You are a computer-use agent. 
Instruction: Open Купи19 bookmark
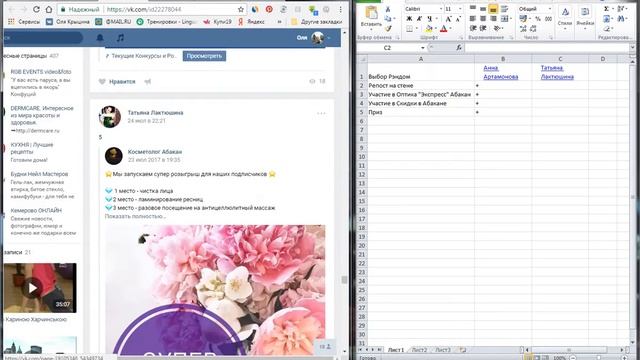pyautogui.click(x=218, y=22)
